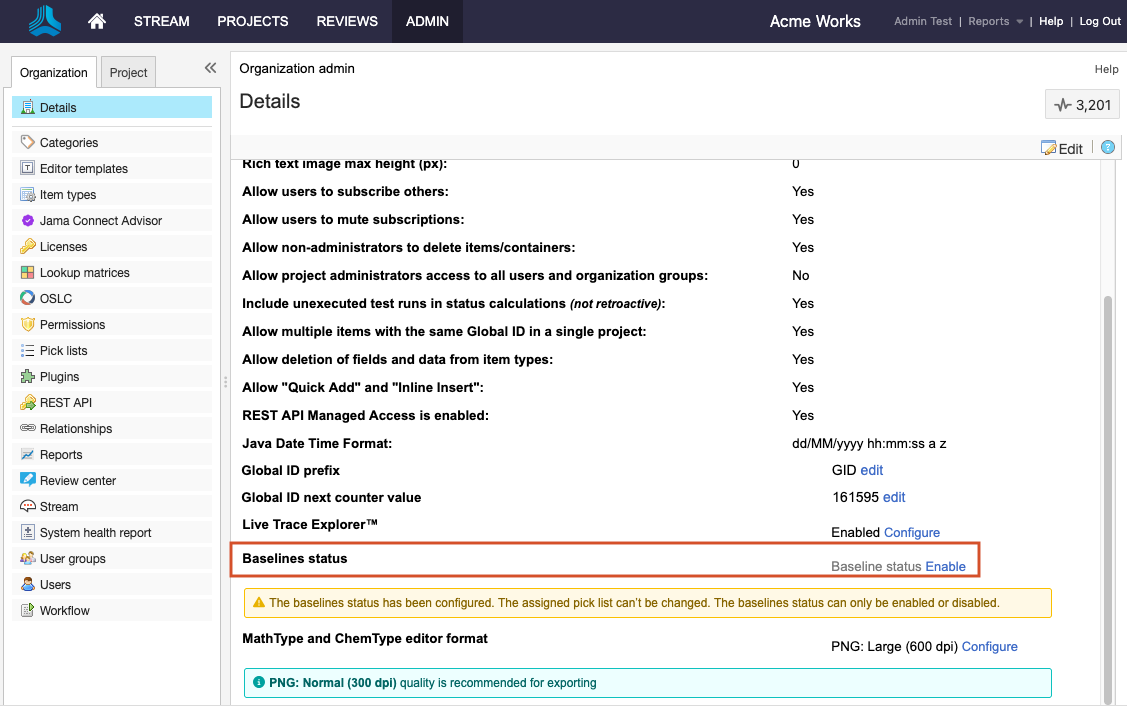Click the Jama Connect logo

pos(42,20)
